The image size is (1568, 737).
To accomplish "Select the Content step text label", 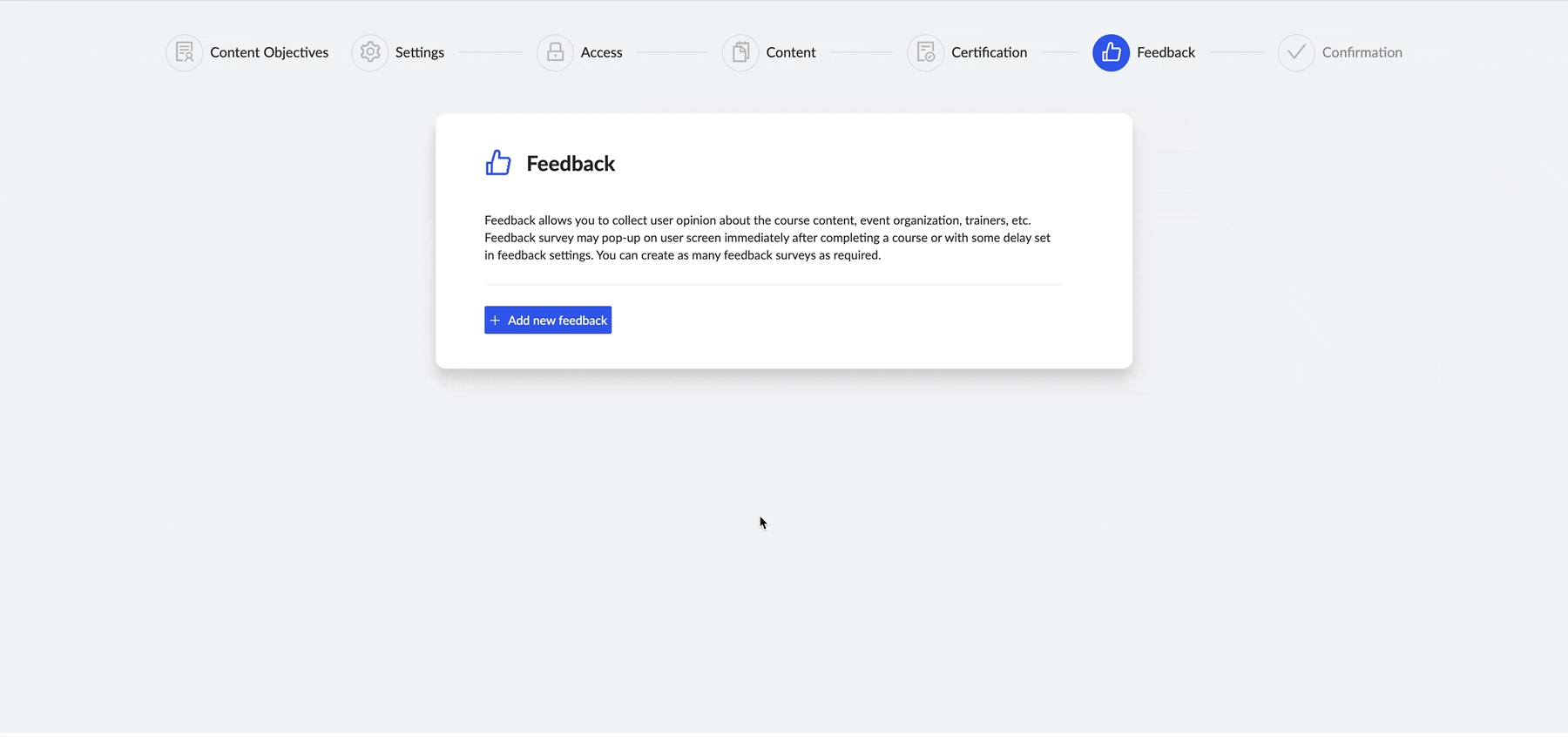I will tap(791, 52).
